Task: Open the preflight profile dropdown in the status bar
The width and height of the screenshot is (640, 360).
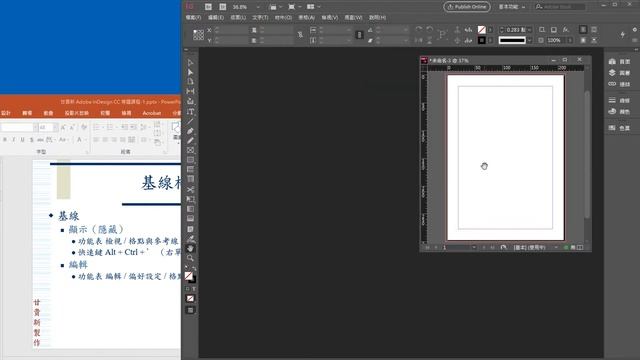Action: coord(556,247)
